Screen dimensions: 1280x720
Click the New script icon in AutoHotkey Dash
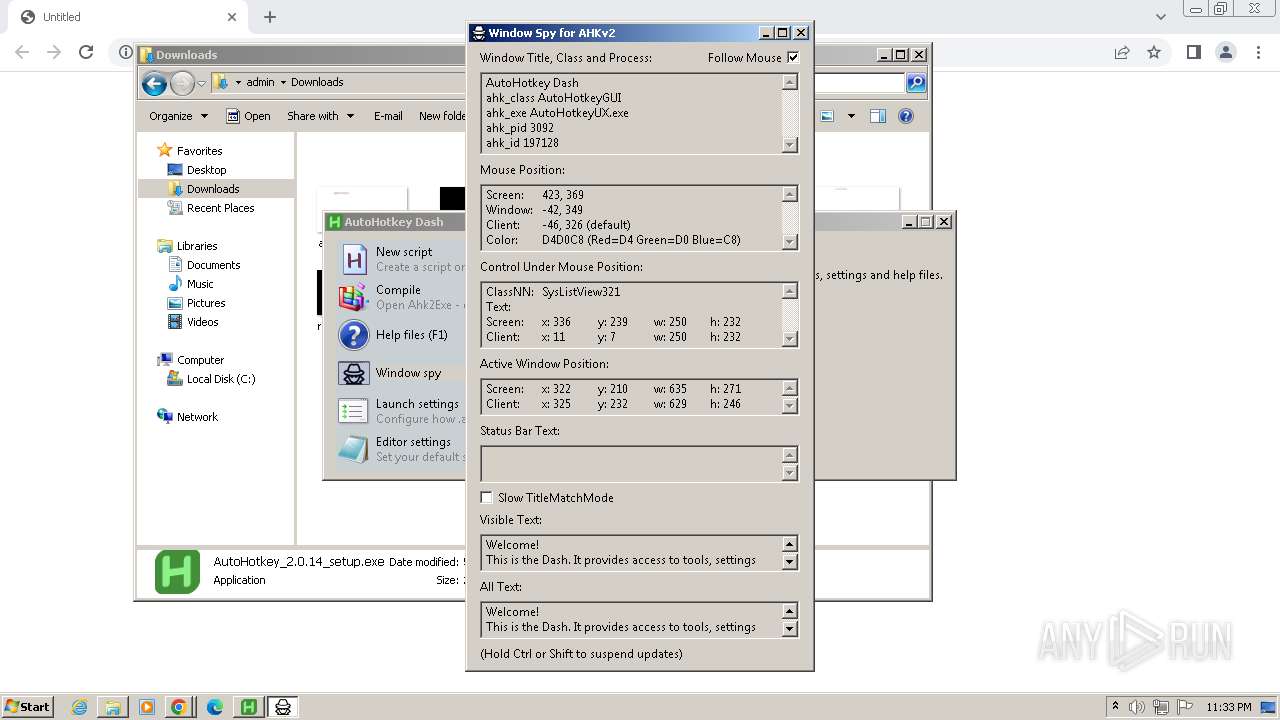tap(354, 259)
